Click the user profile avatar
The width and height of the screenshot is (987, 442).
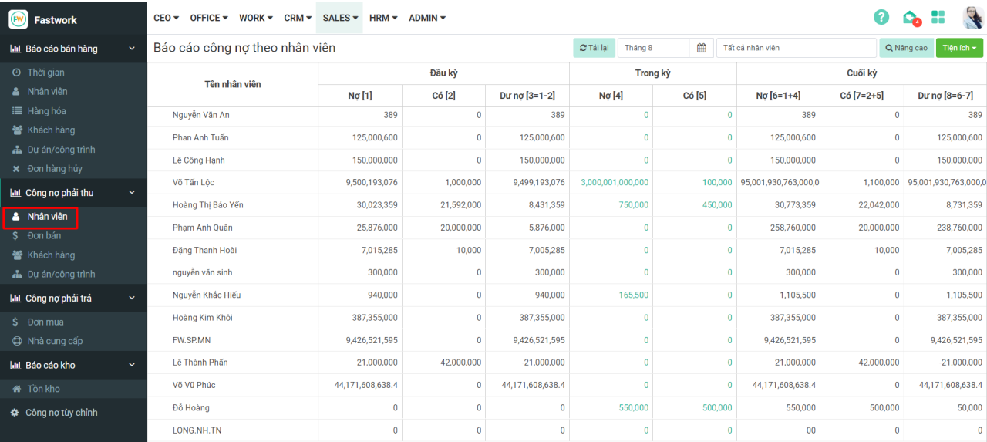(971, 18)
